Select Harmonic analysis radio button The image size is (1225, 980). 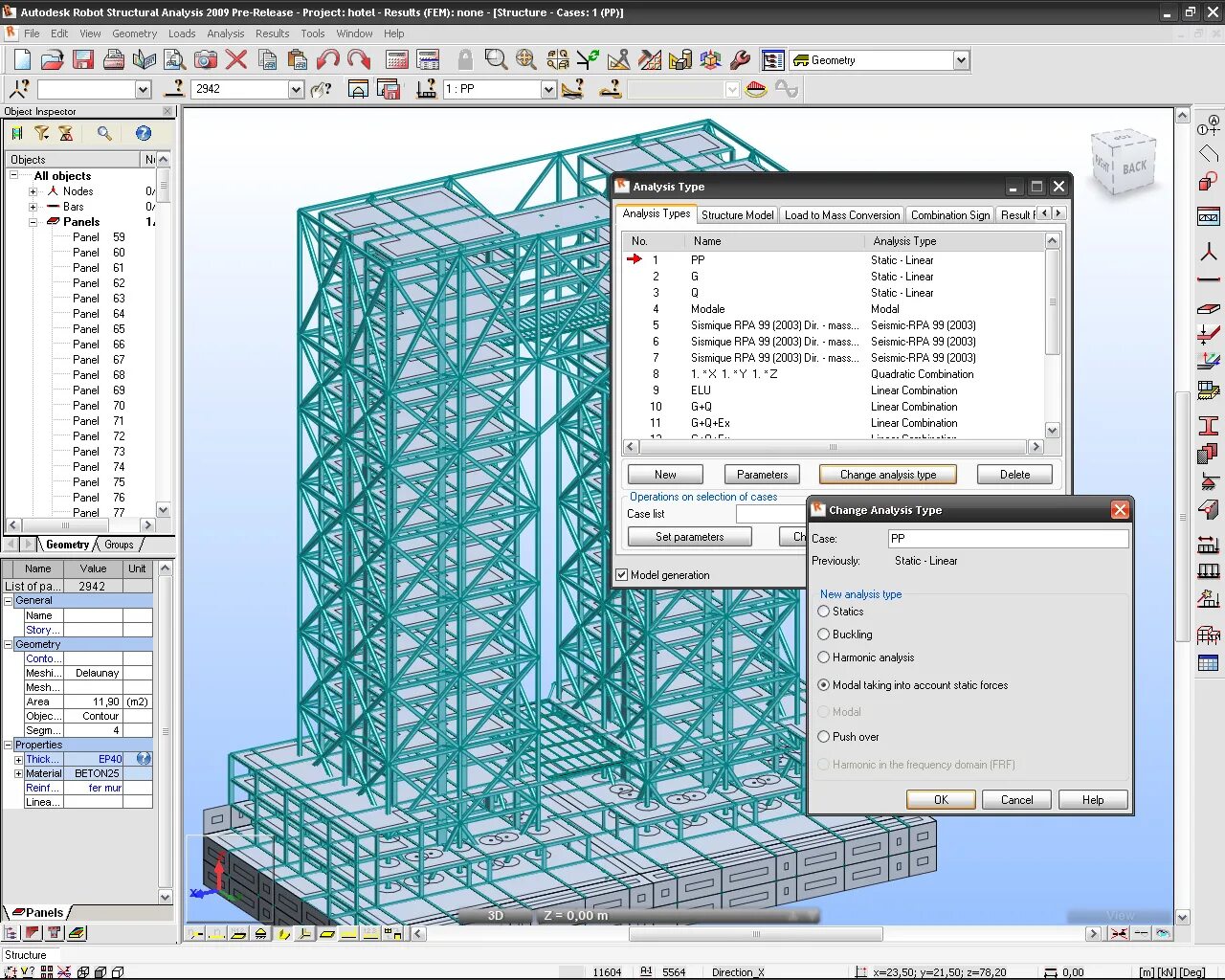pyautogui.click(x=823, y=657)
